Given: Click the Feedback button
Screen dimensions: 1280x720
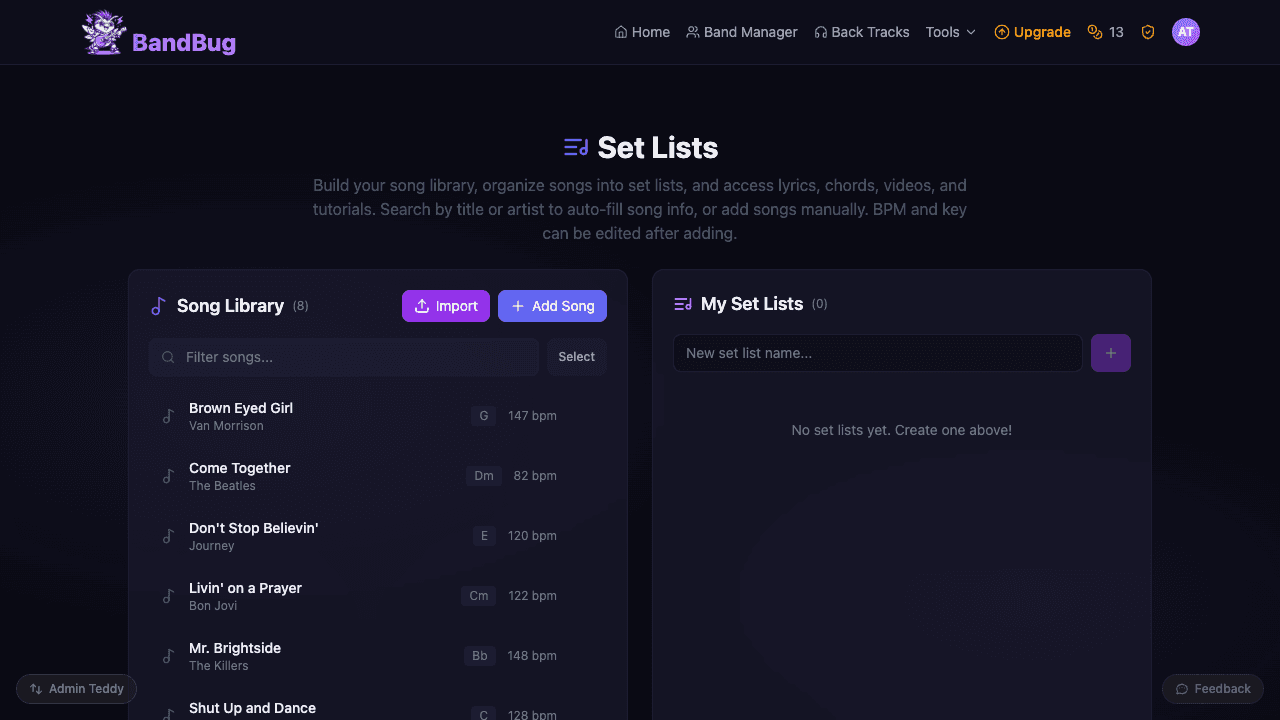Looking at the screenshot, I should pyautogui.click(x=1212, y=688).
